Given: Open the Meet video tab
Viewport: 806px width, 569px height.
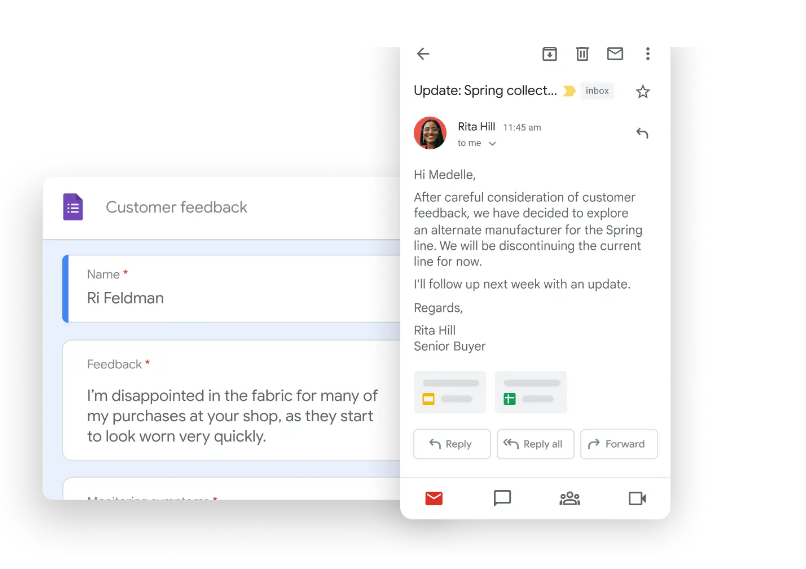Looking at the screenshot, I should (x=637, y=498).
